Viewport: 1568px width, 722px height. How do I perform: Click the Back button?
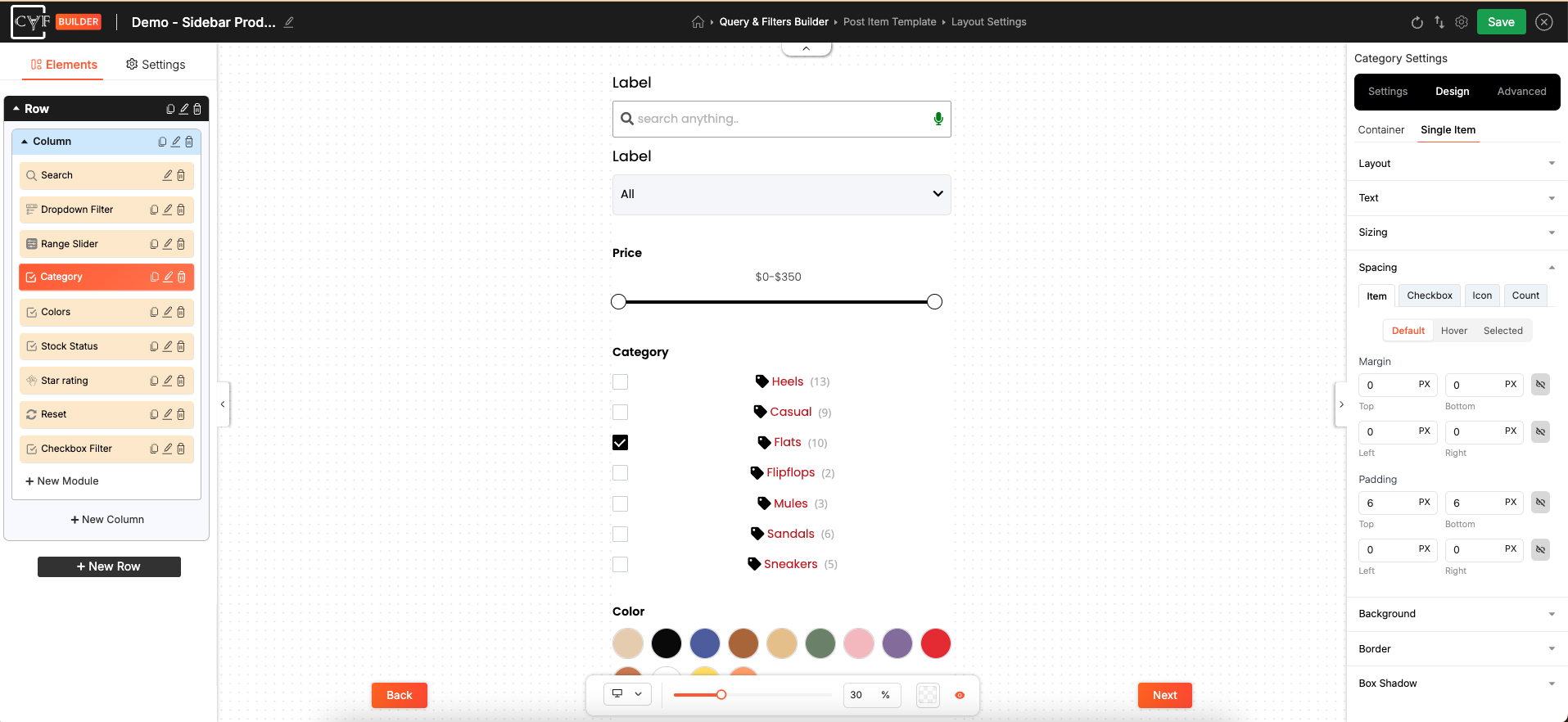399,695
